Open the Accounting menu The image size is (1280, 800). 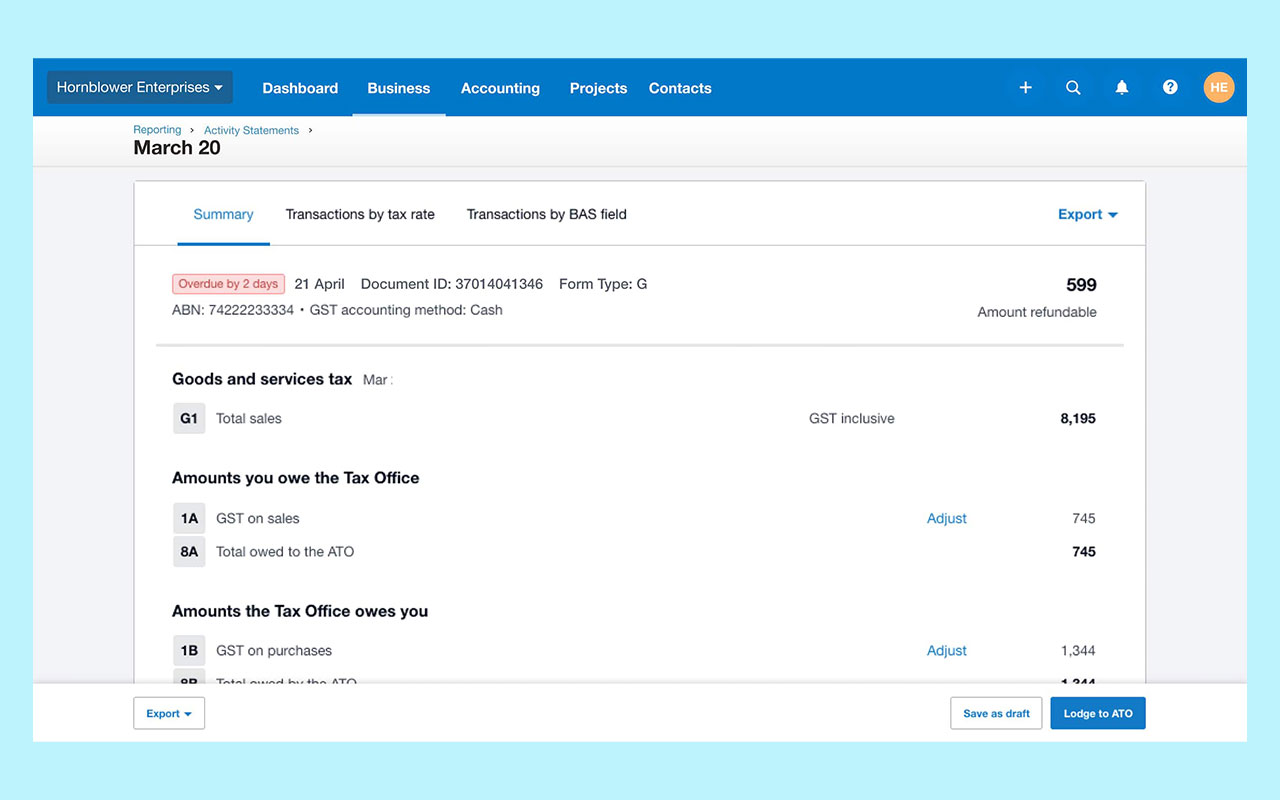500,88
